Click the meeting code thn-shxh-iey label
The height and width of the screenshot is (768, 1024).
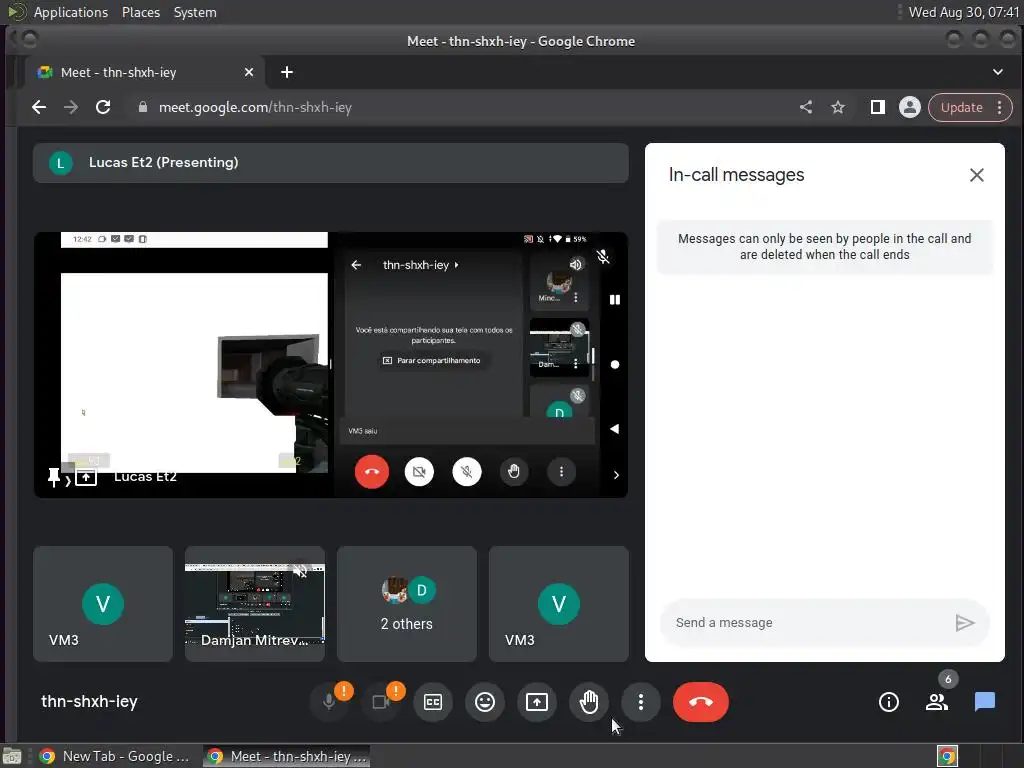(89, 701)
